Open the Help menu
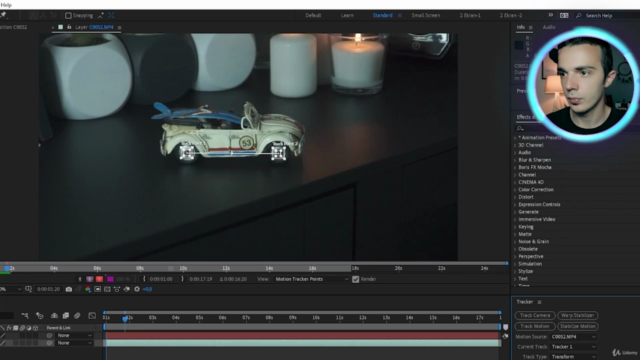This screenshot has height=360, width=640. (x=6, y=5)
